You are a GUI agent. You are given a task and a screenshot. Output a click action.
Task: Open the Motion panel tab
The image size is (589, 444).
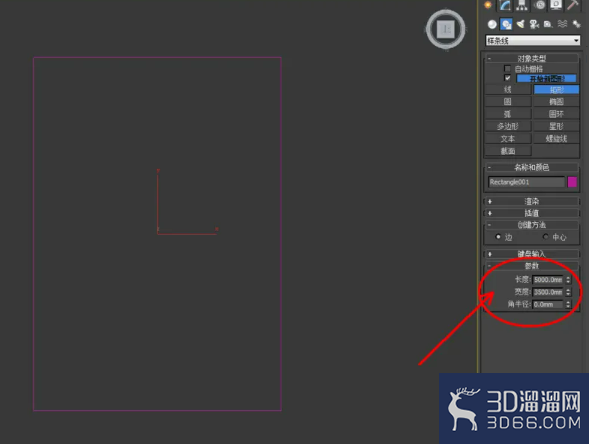tap(540, 5)
